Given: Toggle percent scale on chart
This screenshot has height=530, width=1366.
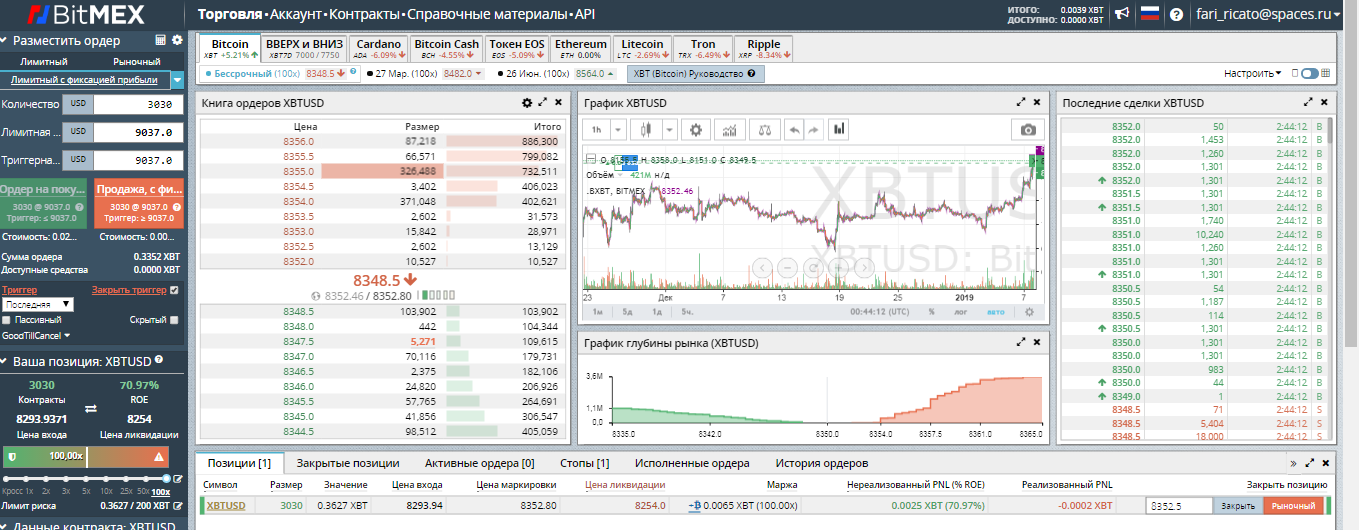Looking at the screenshot, I should (x=931, y=312).
